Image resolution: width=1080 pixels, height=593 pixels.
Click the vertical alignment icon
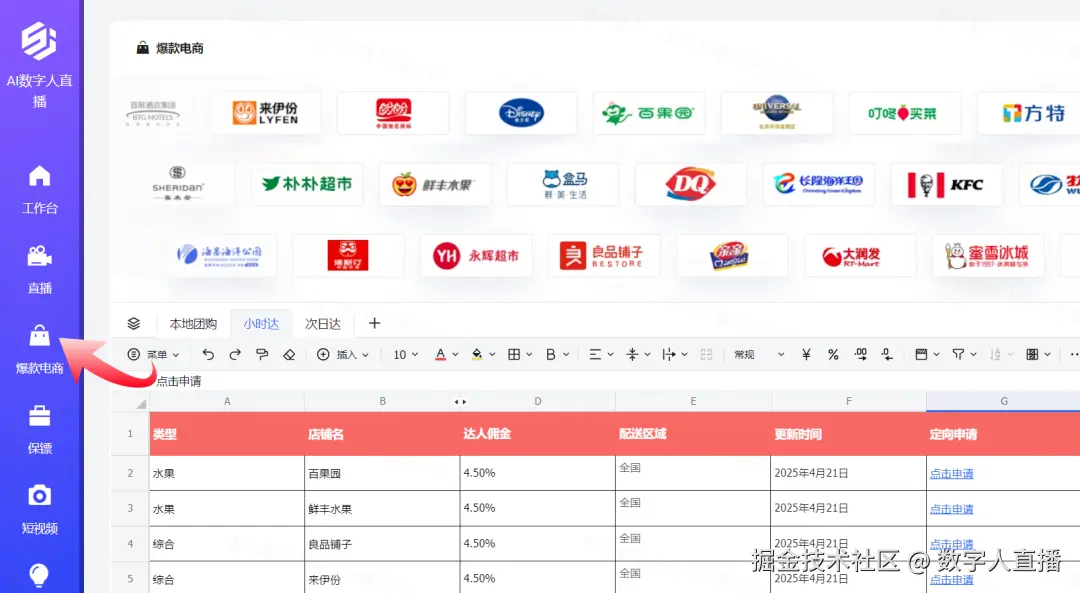(x=632, y=355)
